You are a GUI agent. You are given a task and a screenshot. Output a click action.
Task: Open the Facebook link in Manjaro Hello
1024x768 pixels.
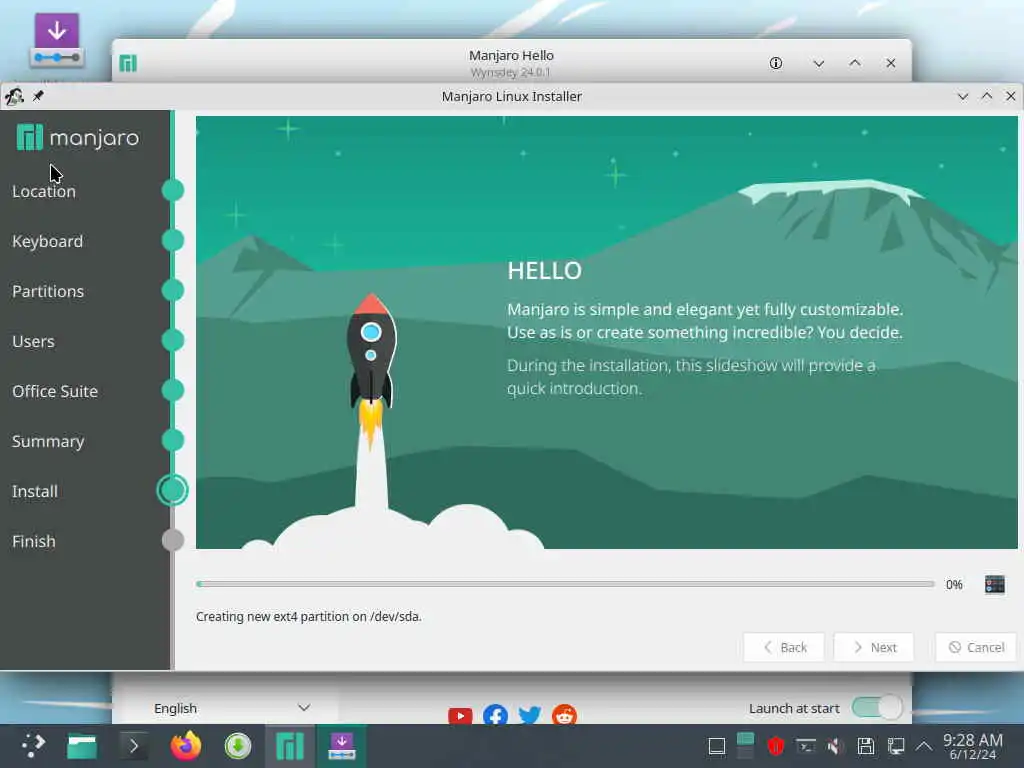coord(496,715)
